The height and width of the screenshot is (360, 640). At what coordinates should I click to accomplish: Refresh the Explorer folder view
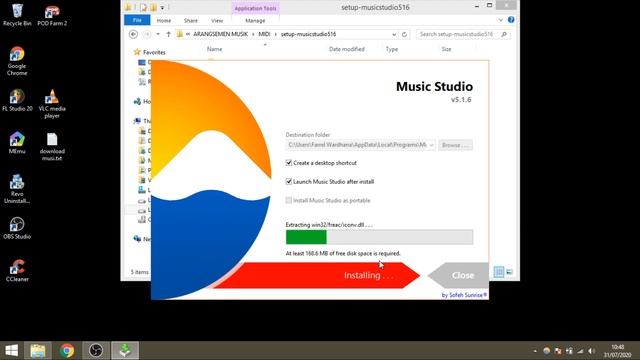(x=404, y=34)
